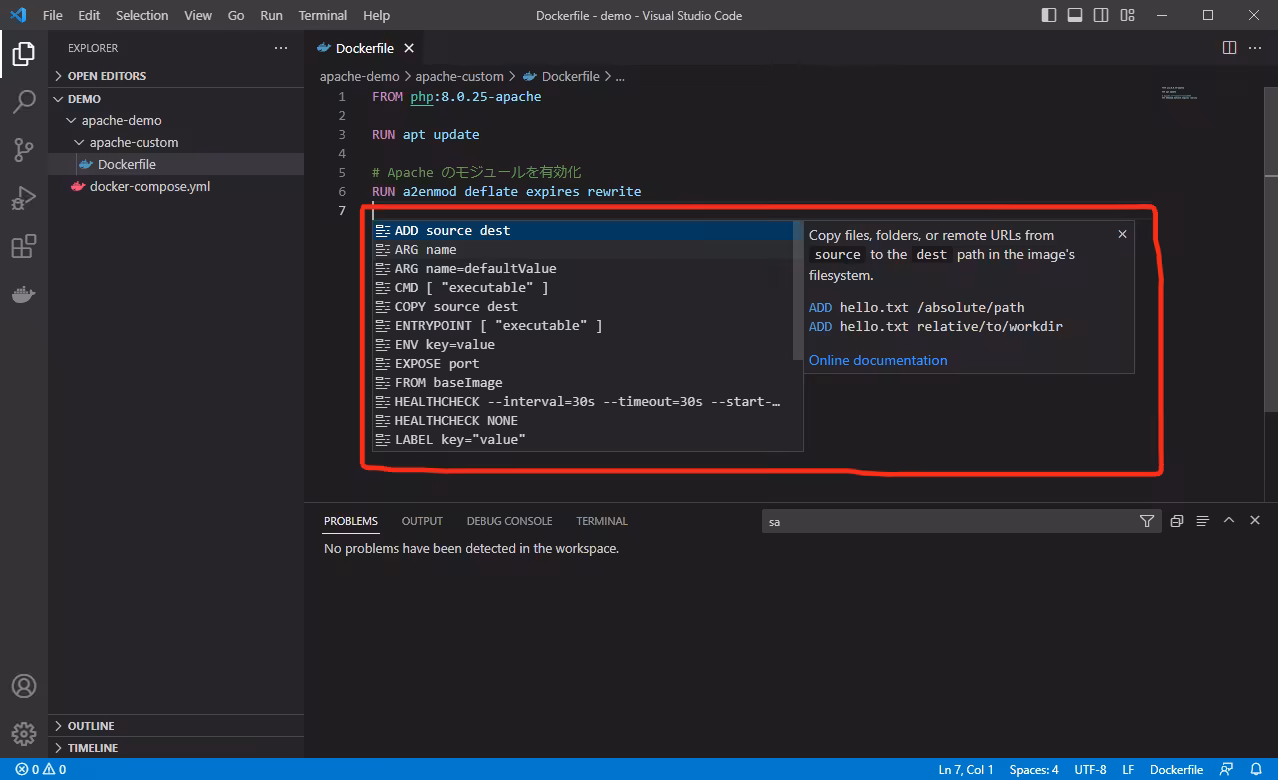Open the Edit menu

pyautogui.click(x=89, y=15)
